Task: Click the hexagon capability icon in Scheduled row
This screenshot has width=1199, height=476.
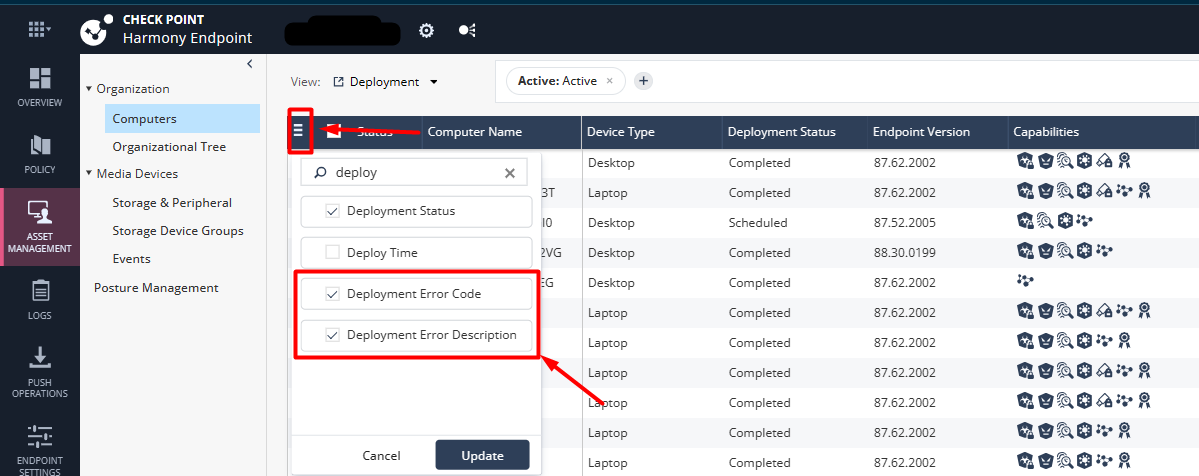Action: coord(1064,222)
